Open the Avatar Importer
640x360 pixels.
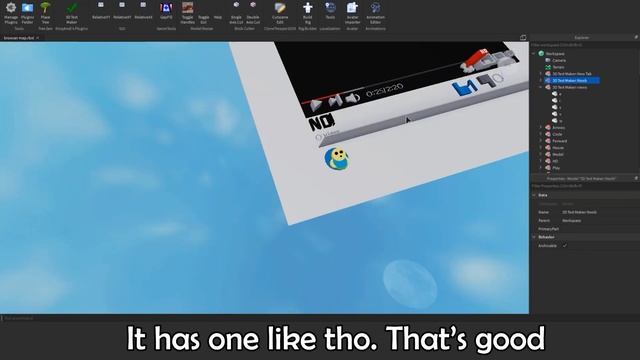click(x=352, y=13)
